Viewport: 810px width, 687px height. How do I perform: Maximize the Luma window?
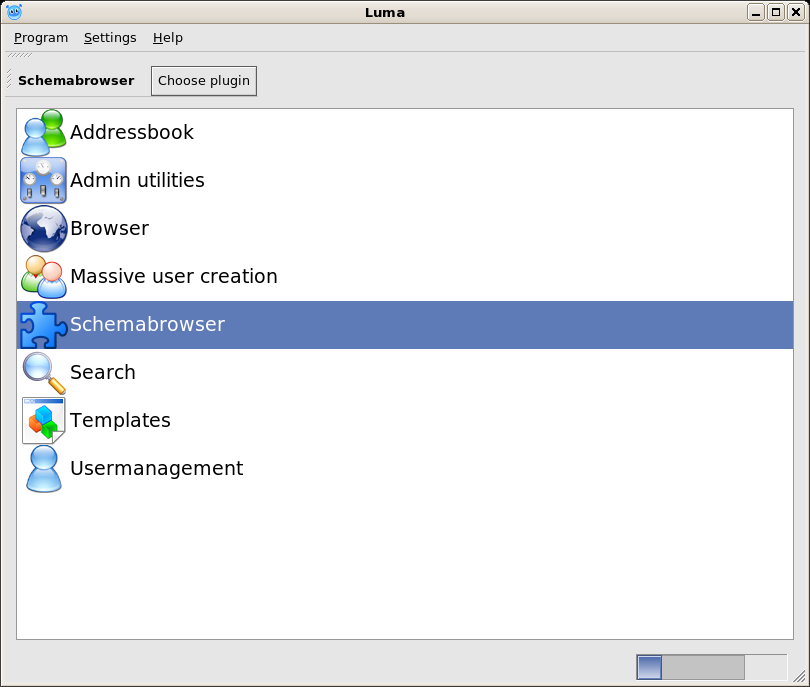pyautogui.click(x=775, y=12)
